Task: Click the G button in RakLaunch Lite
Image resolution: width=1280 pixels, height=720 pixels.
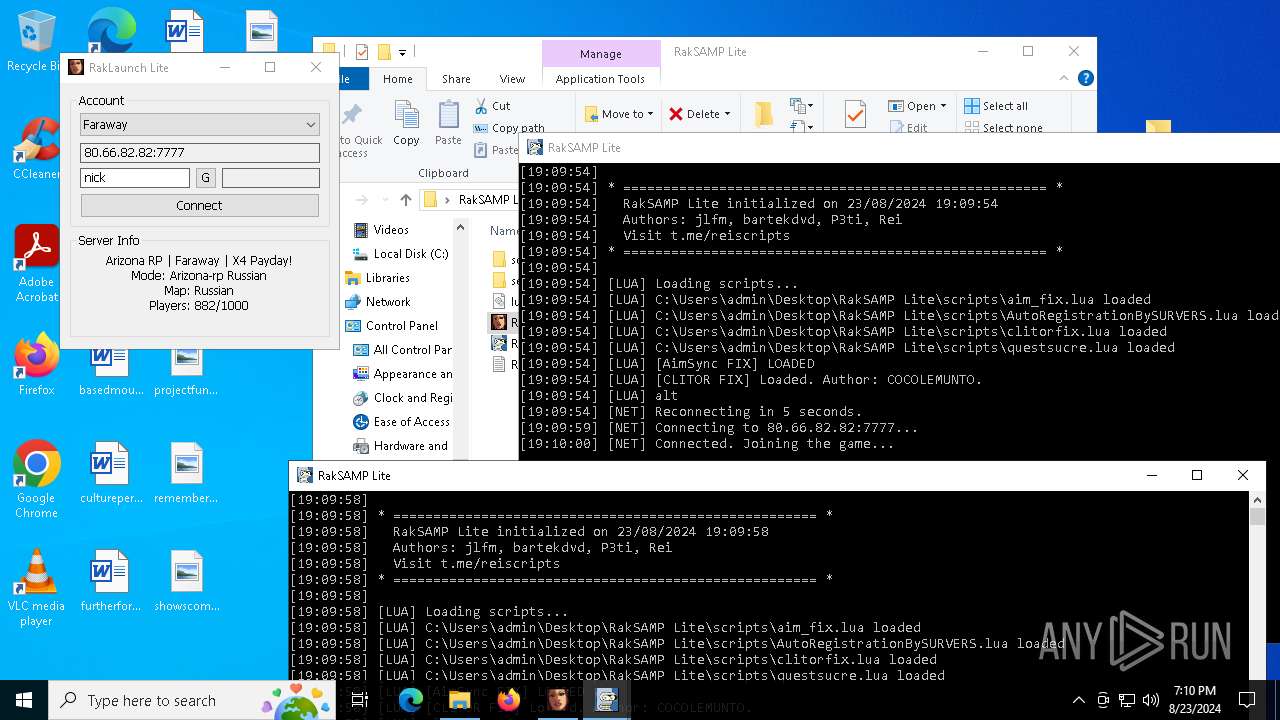Action: click(206, 178)
